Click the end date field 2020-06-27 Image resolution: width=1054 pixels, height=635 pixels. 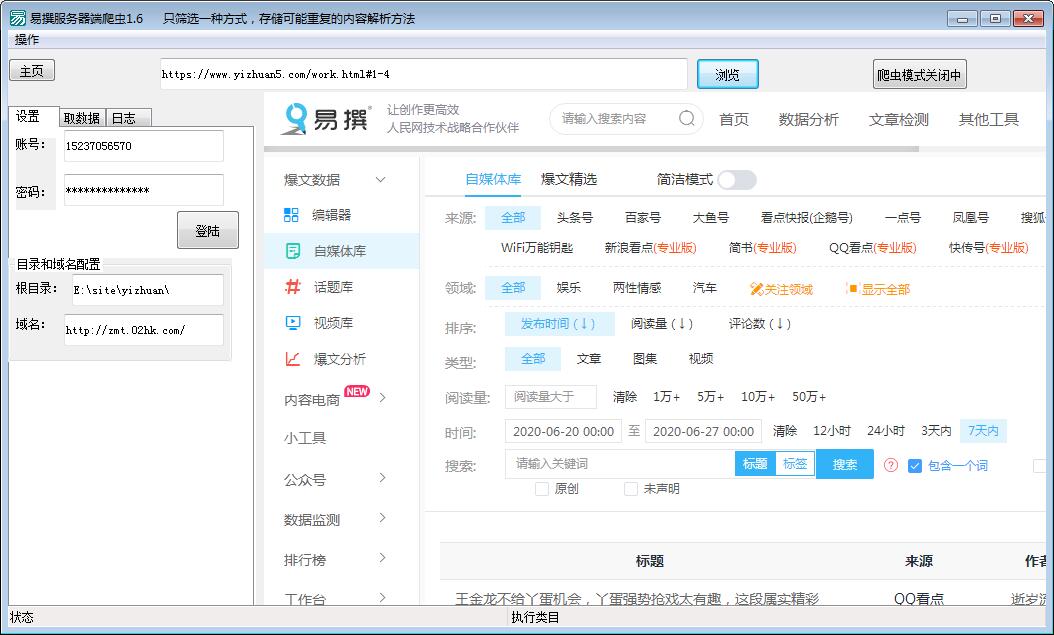click(x=703, y=431)
